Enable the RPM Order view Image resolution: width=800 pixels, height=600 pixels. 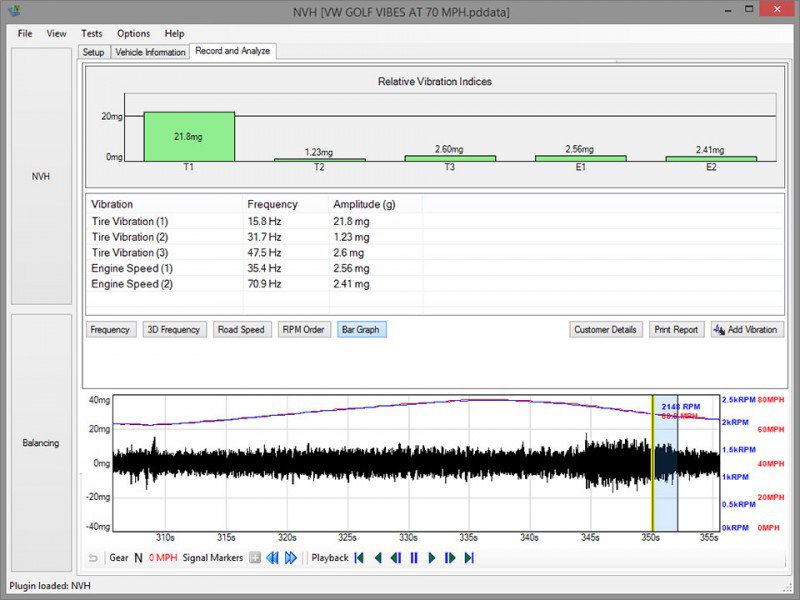(x=304, y=329)
